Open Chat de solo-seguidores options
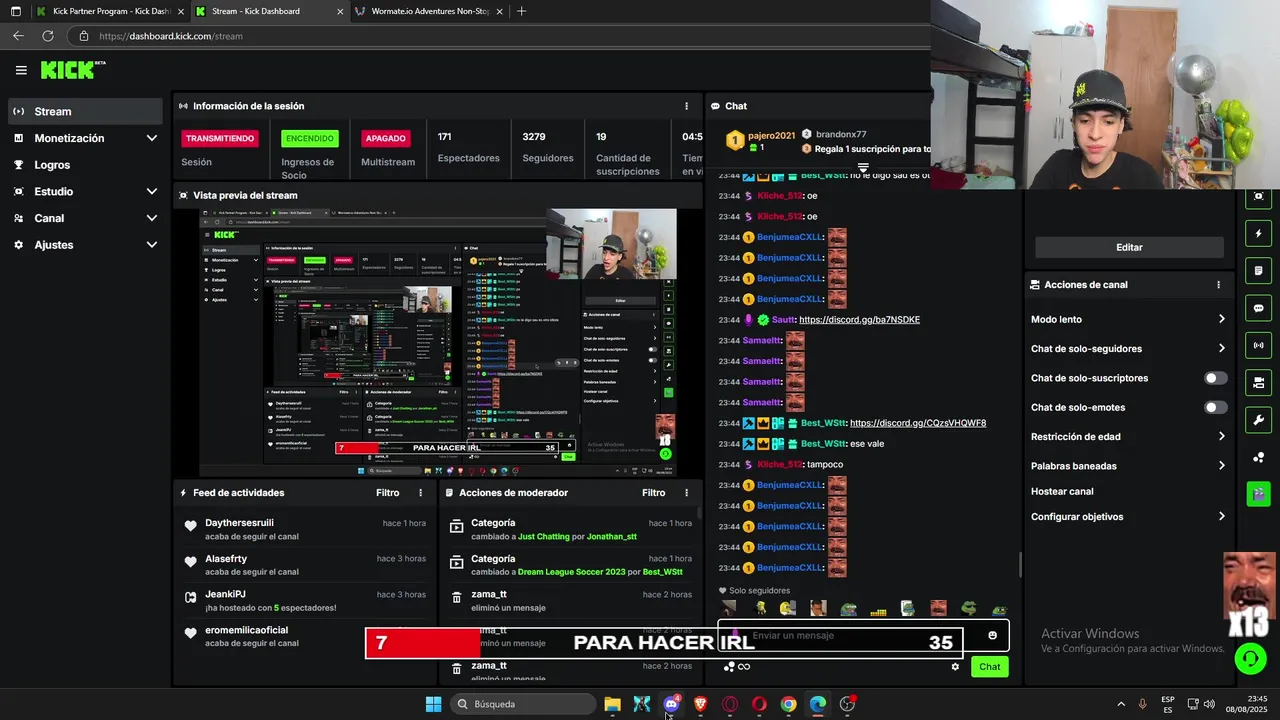The width and height of the screenshot is (1280, 720). click(x=1128, y=349)
